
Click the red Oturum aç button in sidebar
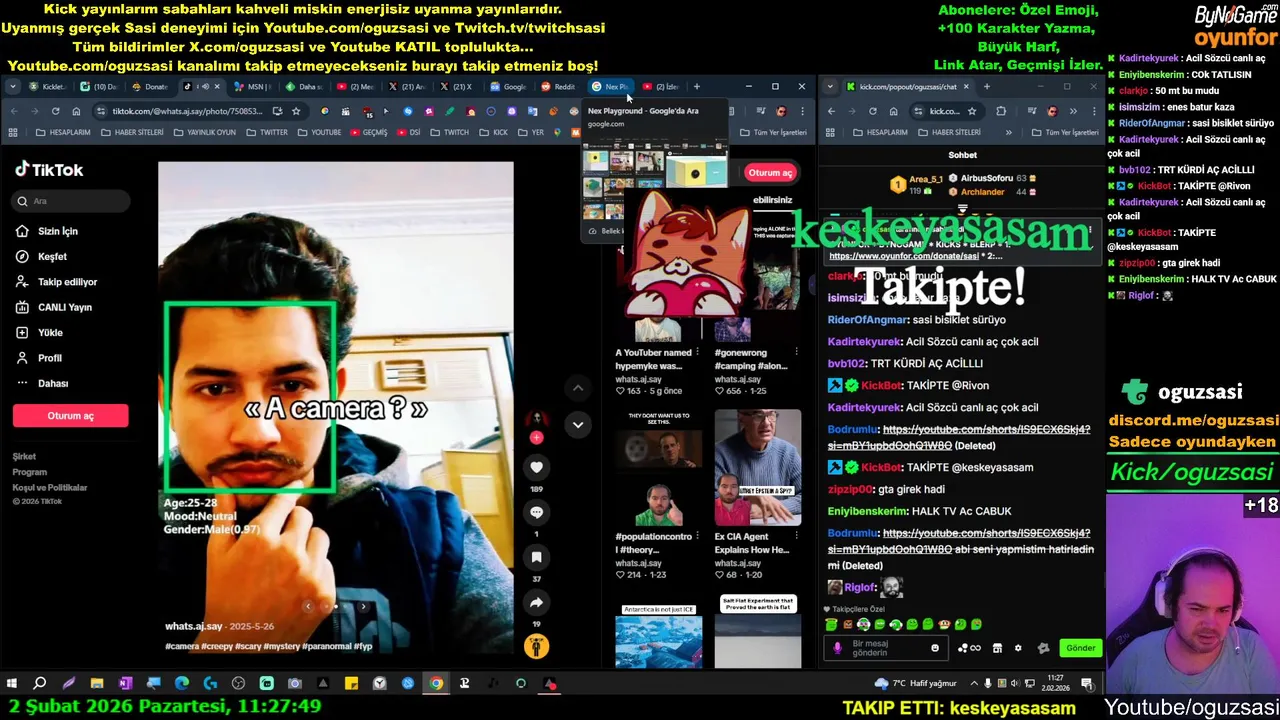point(70,416)
